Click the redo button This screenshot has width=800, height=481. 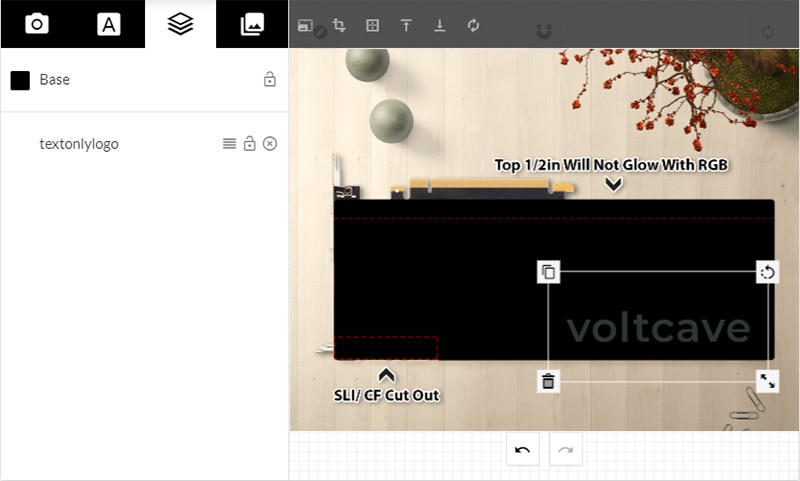[x=566, y=449]
